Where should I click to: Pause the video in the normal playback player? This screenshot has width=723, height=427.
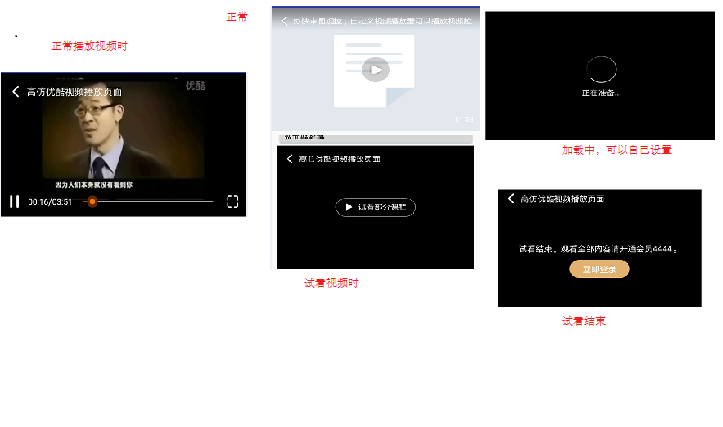point(14,202)
